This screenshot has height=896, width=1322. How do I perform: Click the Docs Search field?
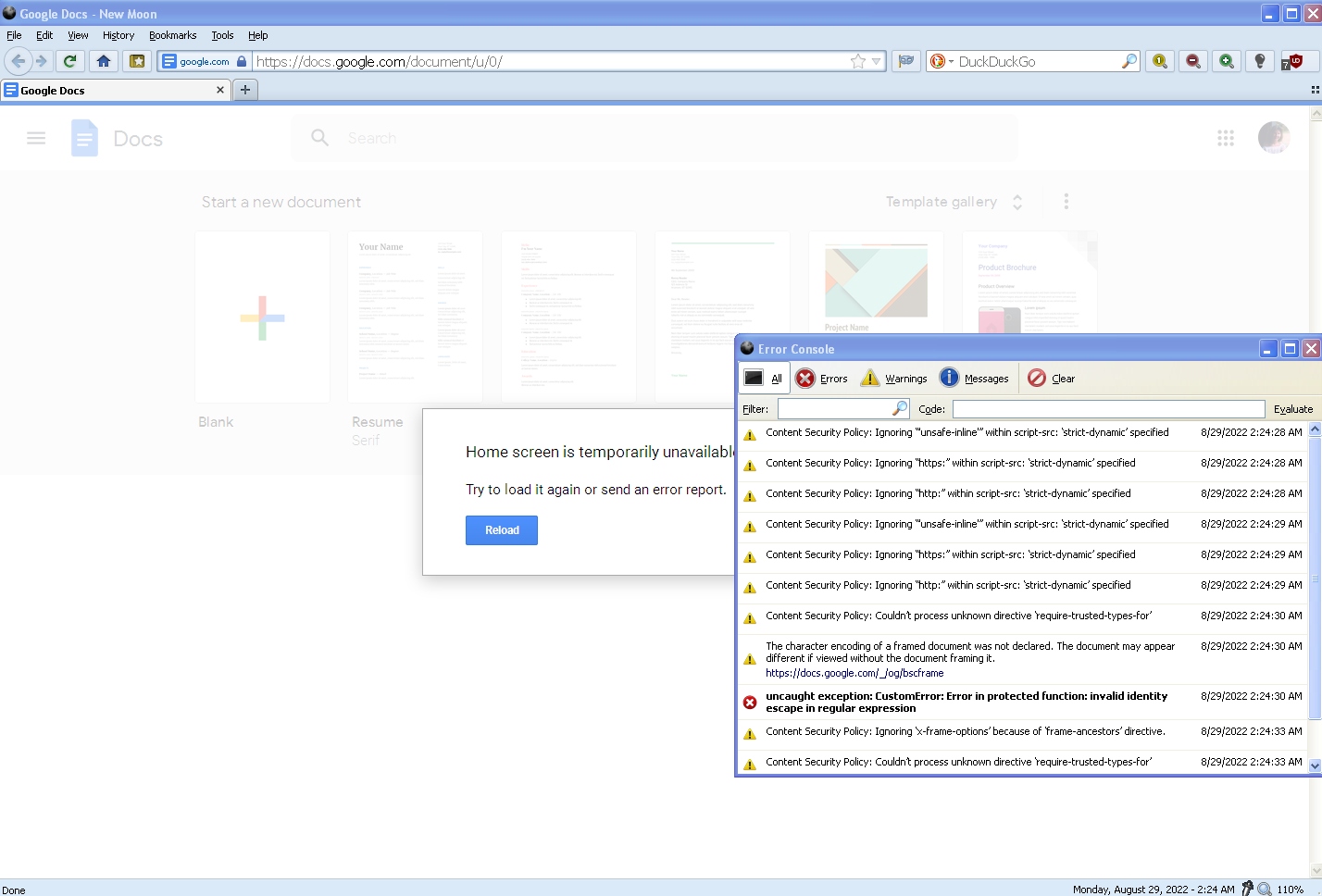(x=654, y=138)
